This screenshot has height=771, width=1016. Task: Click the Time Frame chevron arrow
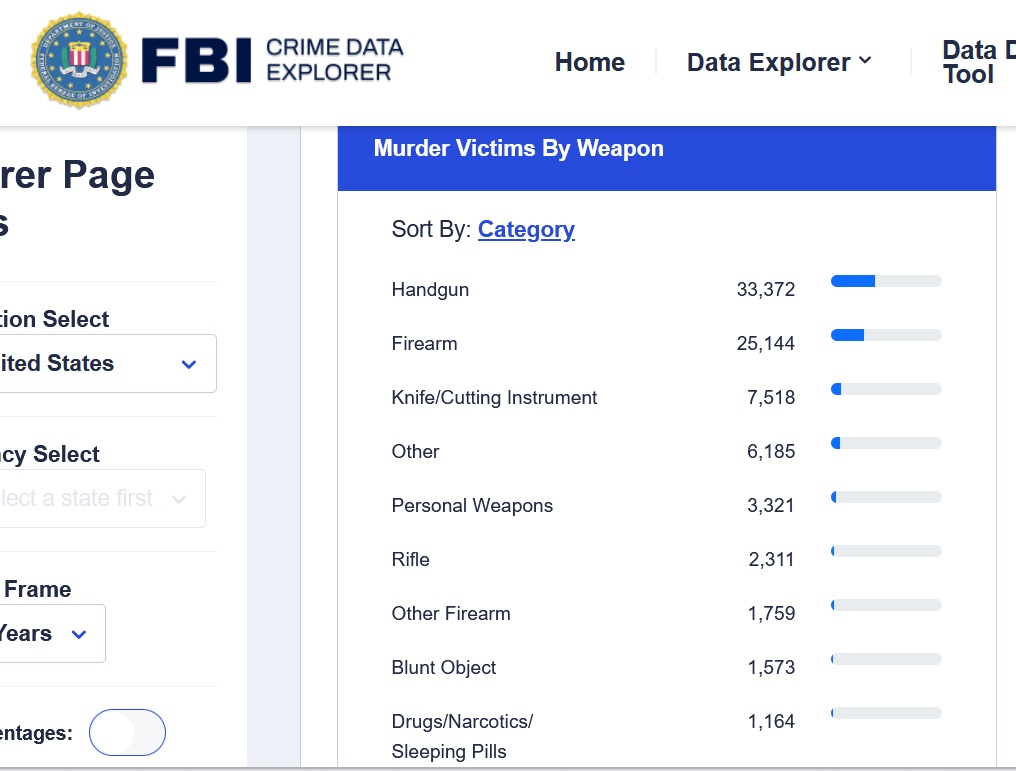79,634
